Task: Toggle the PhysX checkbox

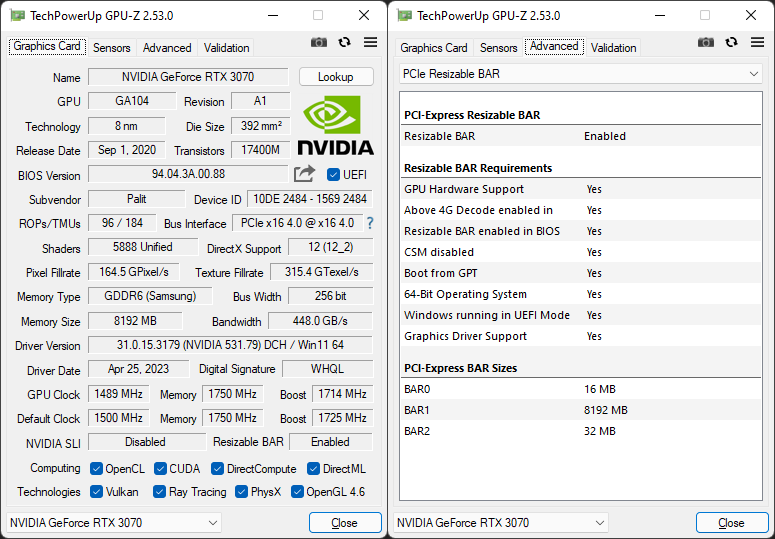Action: [241, 492]
